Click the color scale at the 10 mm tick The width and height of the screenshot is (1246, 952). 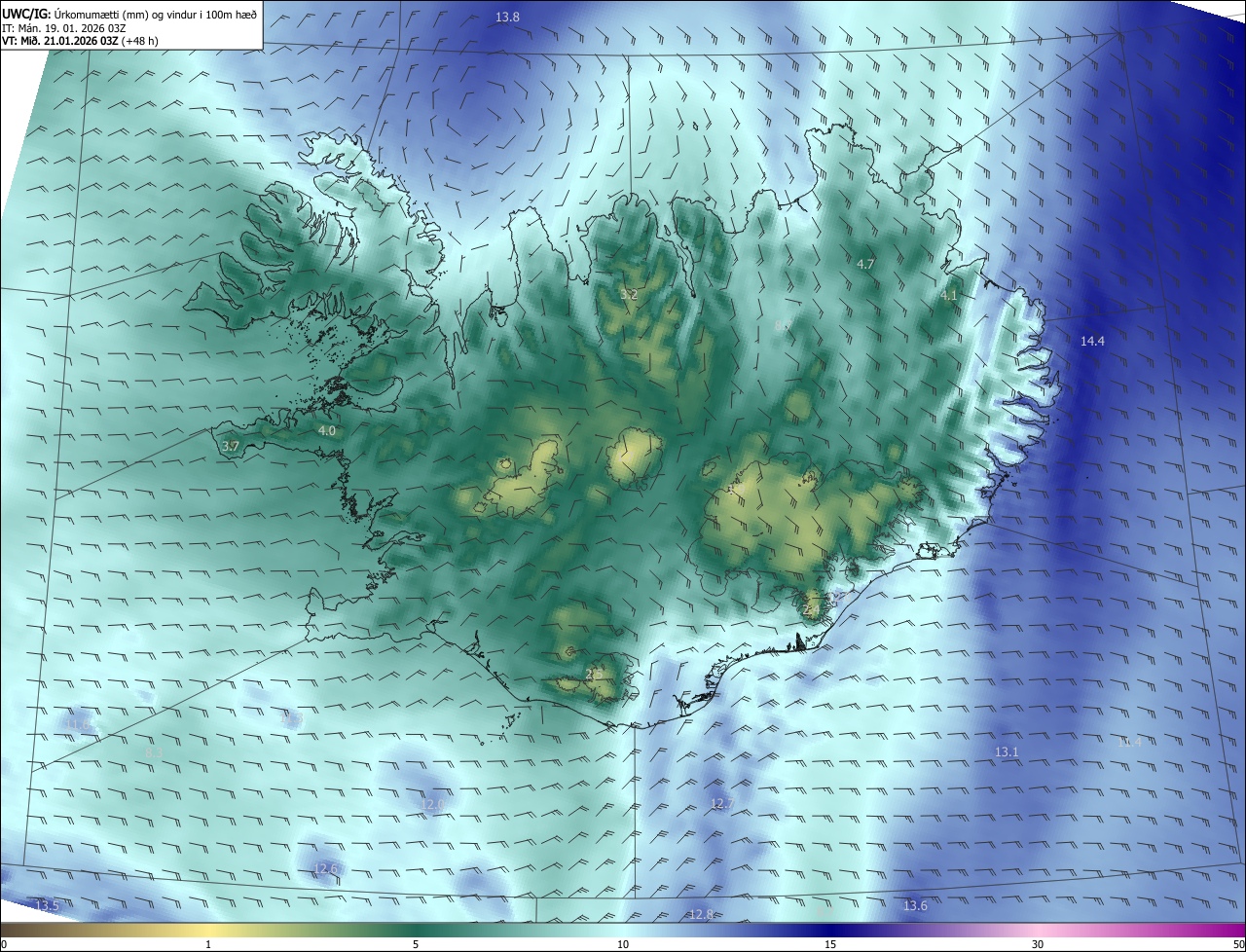coord(623,944)
